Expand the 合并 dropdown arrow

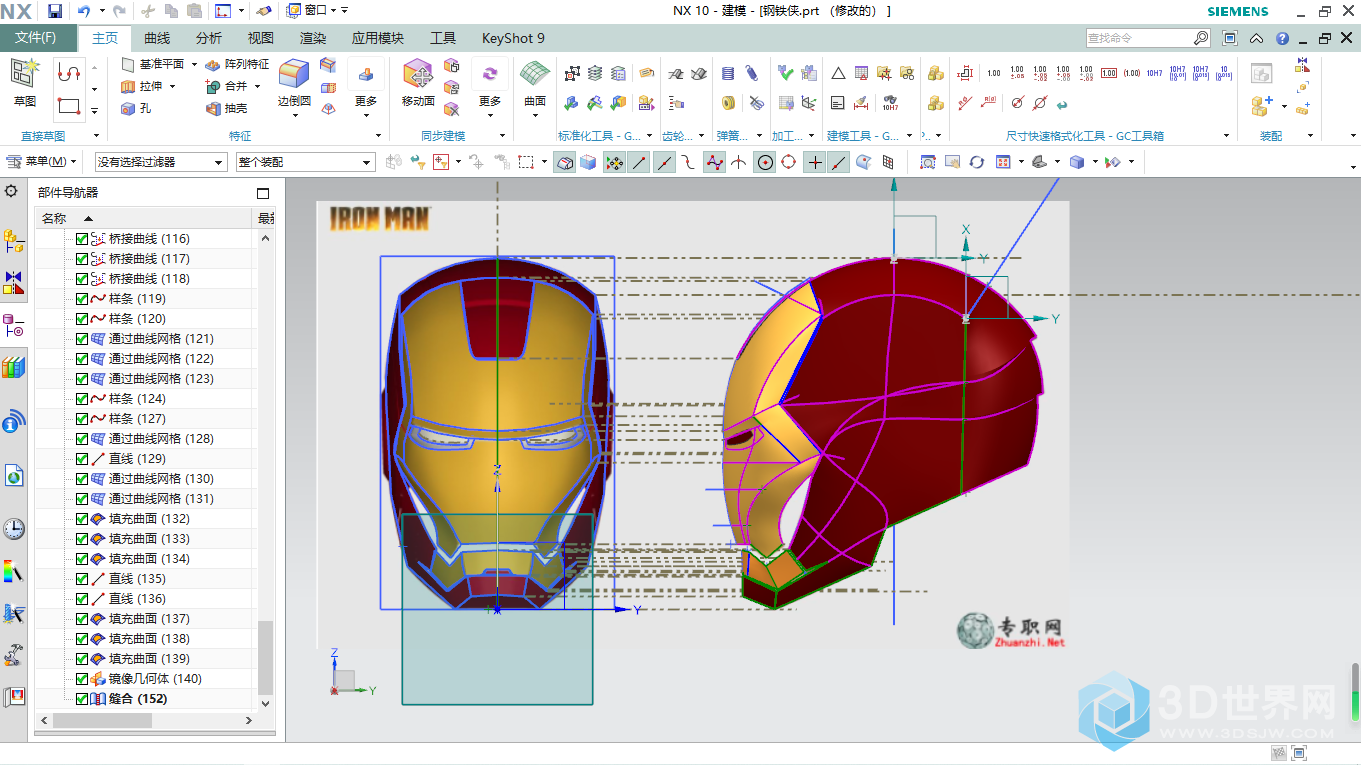[x=257, y=87]
